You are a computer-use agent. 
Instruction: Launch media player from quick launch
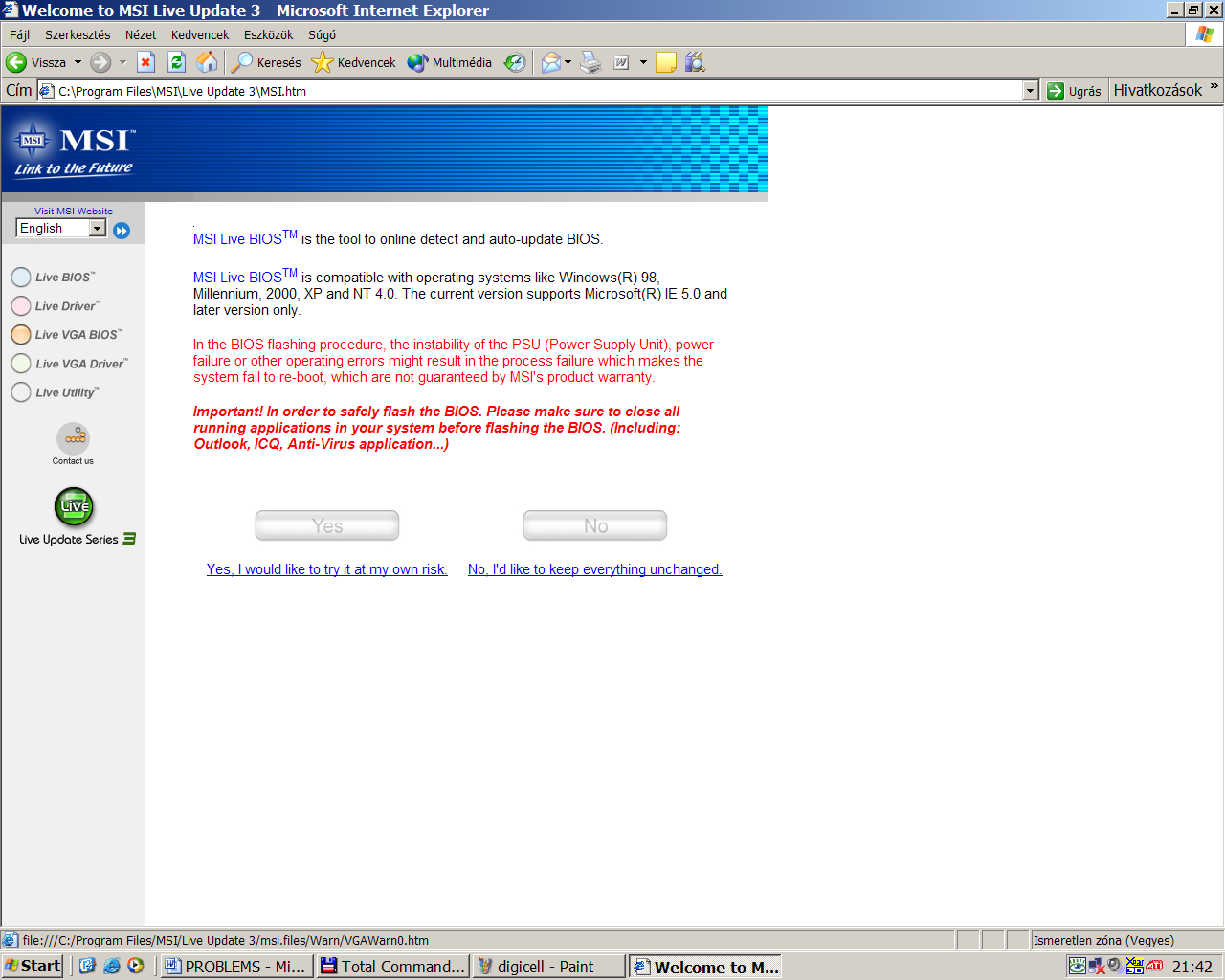point(136,966)
